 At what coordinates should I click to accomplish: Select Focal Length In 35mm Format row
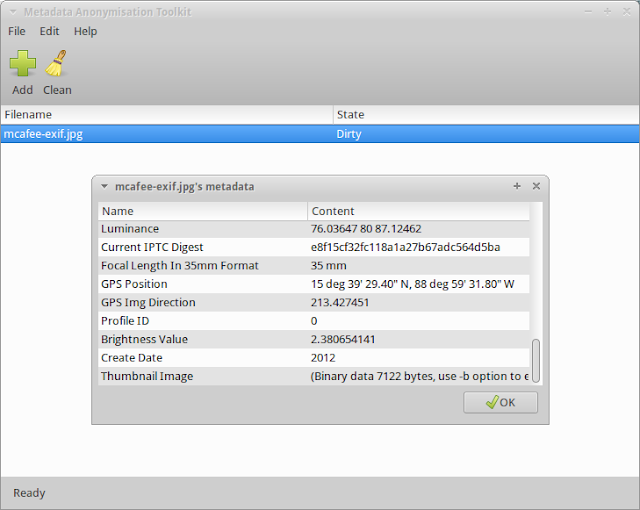314,266
